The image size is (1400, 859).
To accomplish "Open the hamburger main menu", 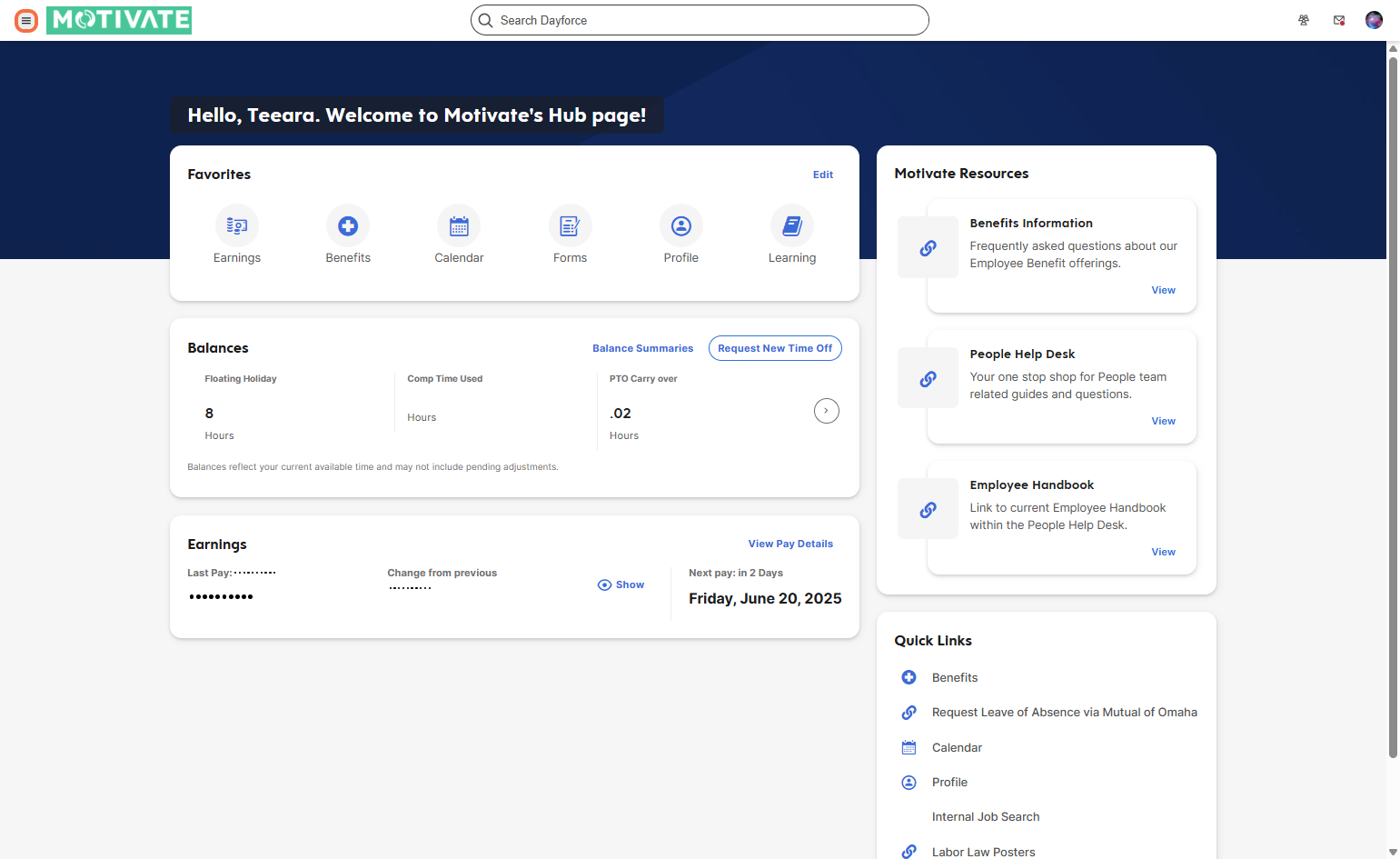I will [26, 20].
